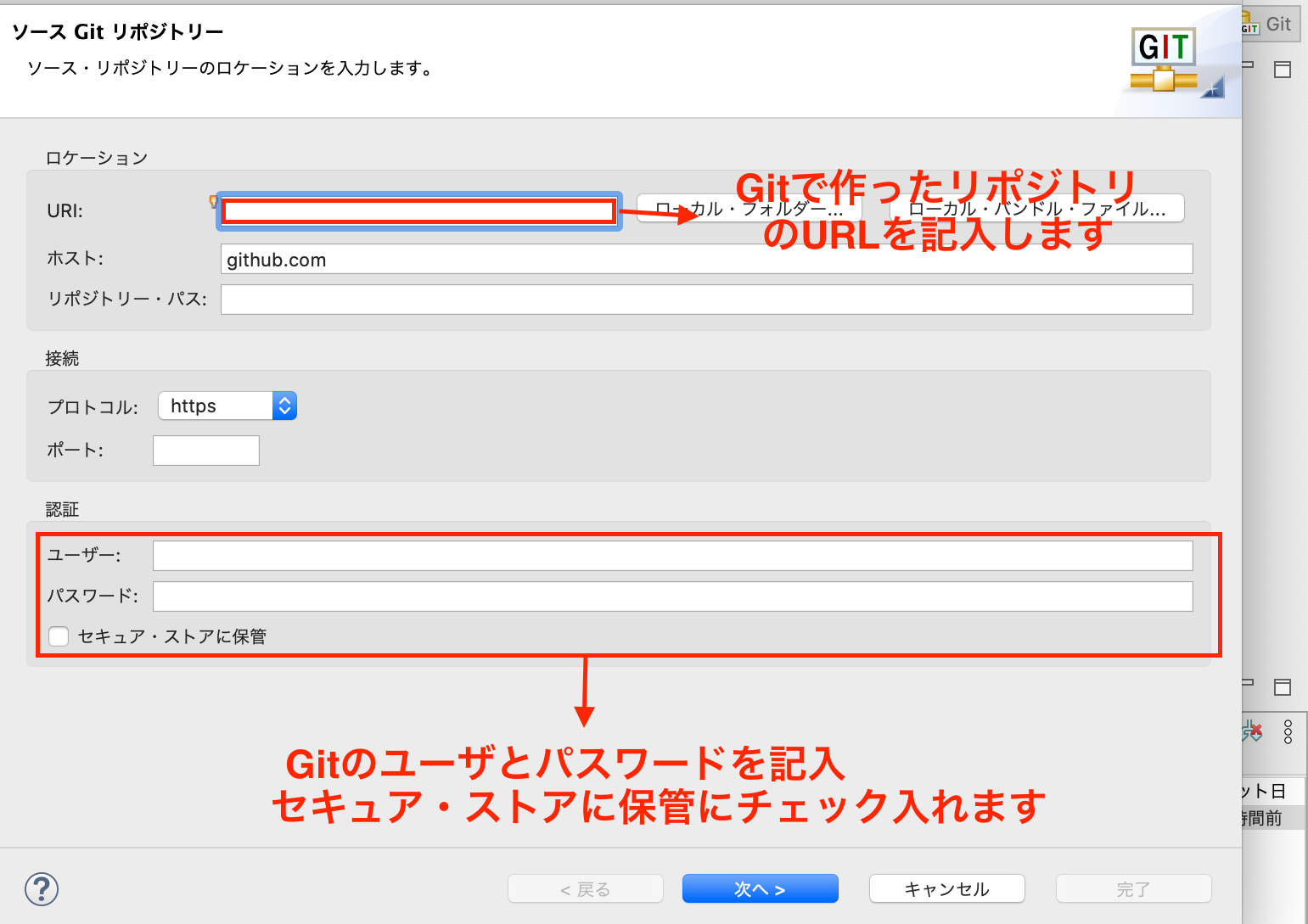Click the delete fetch icon with red X

pyautogui.click(x=1252, y=731)
